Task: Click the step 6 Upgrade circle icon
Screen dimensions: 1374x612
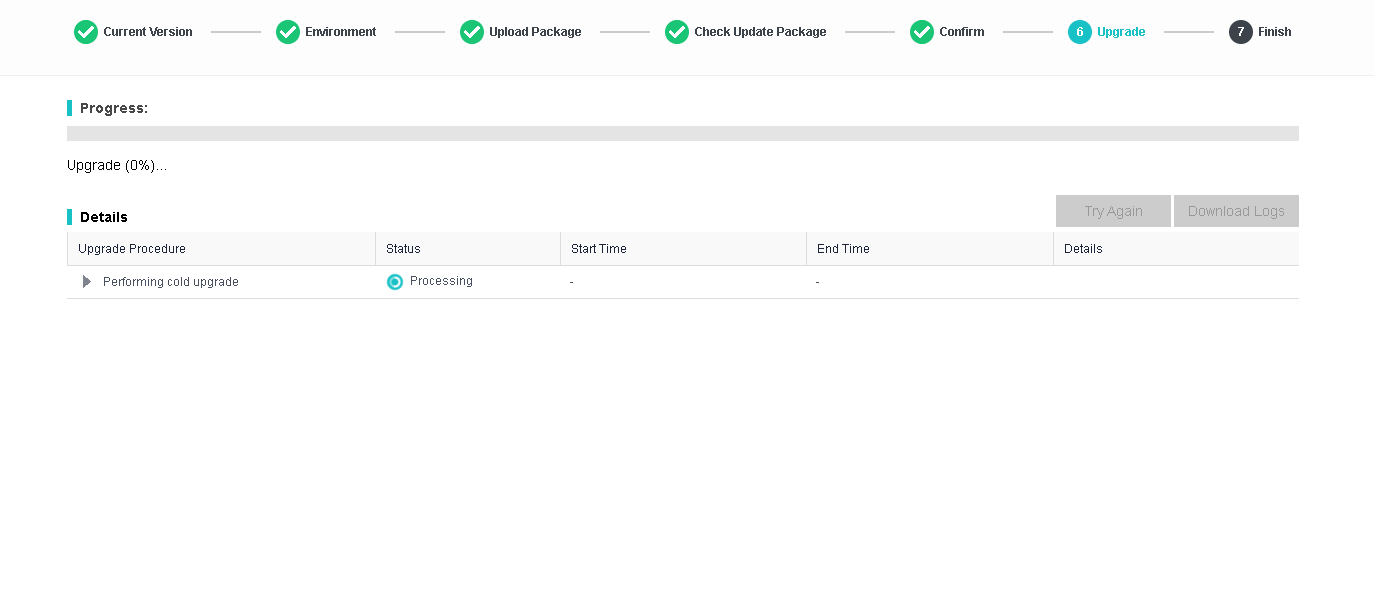Action: coord(1080,32)
